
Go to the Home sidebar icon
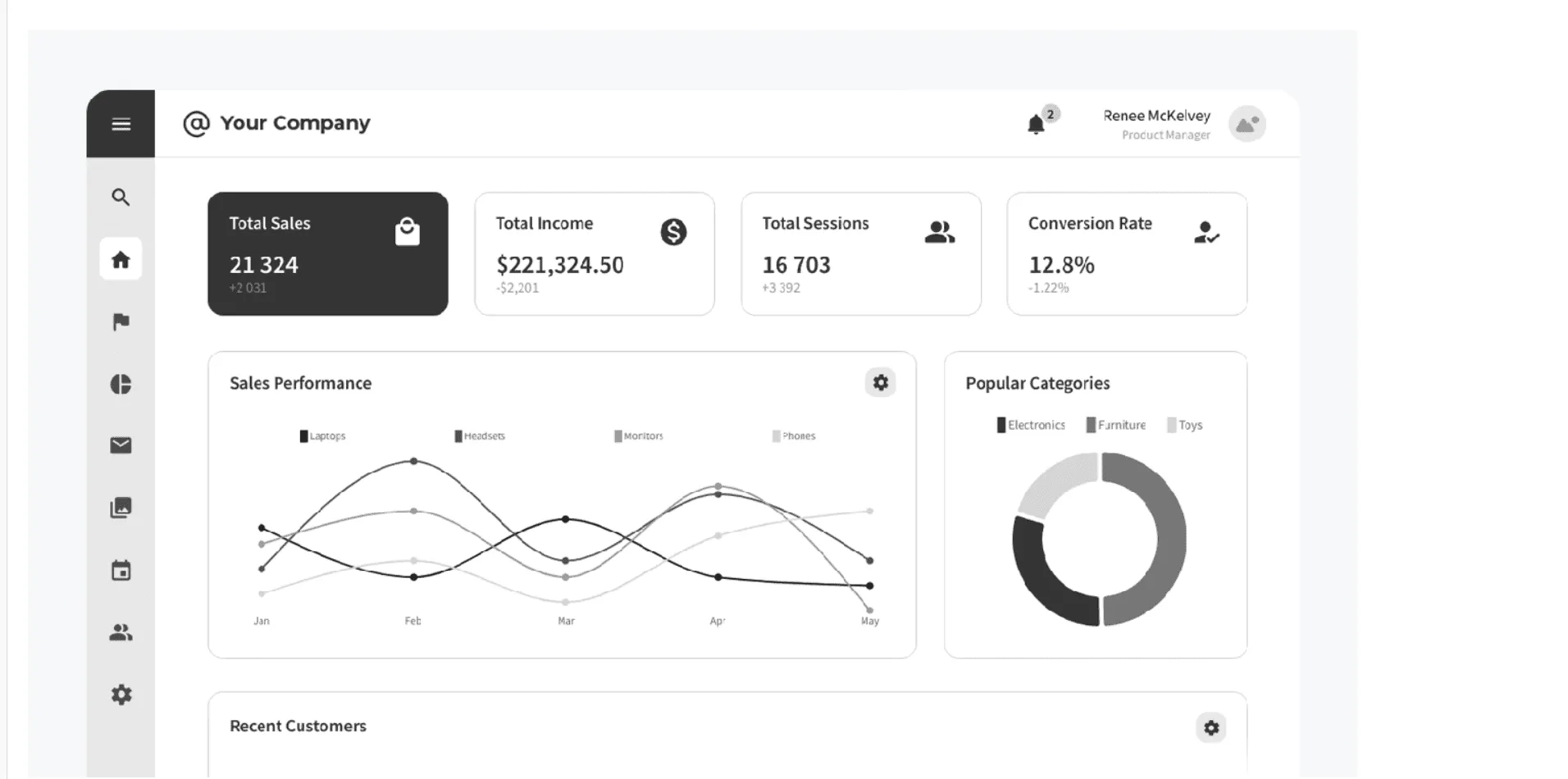(x=121, y=260)
